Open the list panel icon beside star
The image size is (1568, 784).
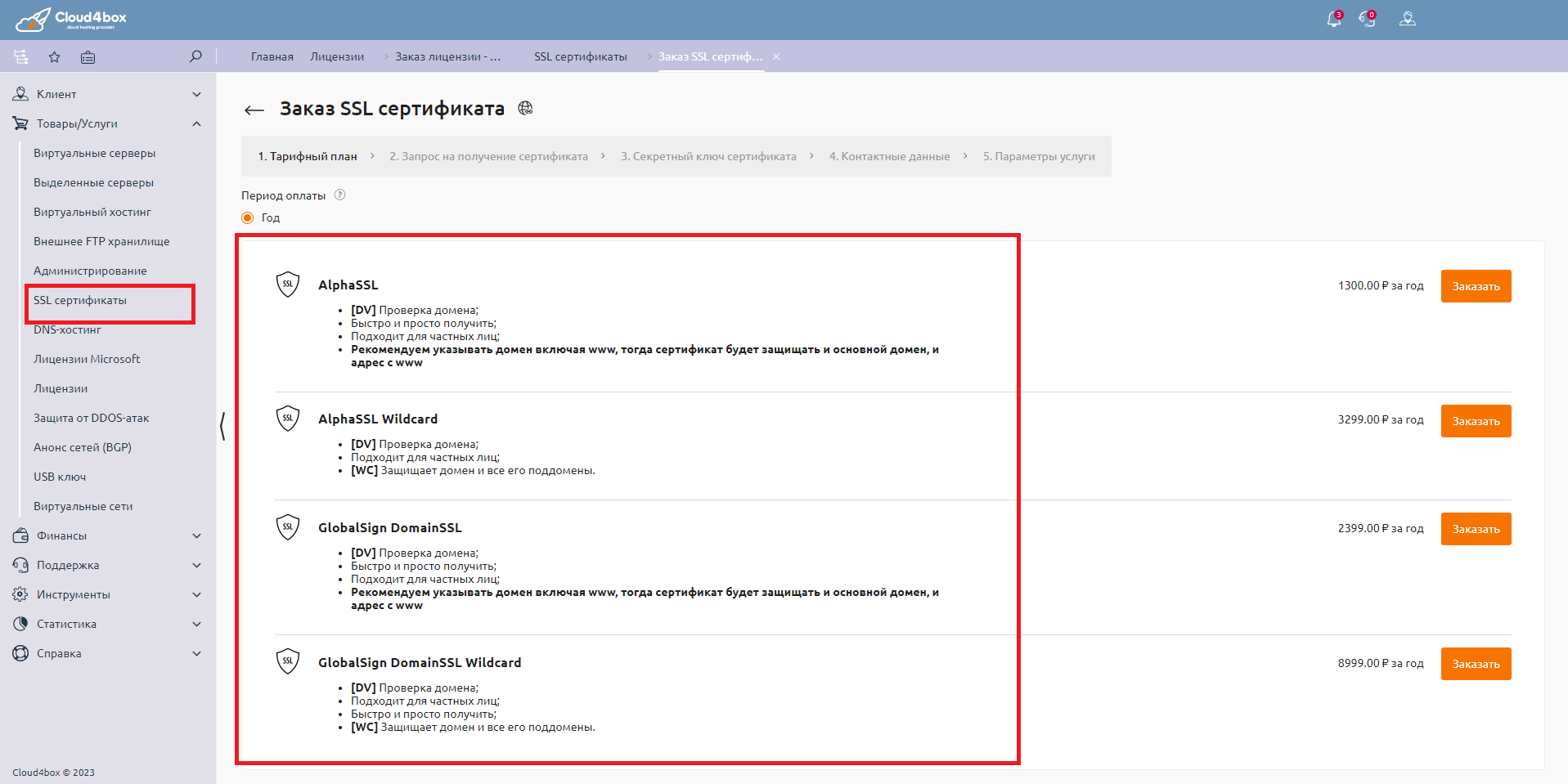coord(88,56)
